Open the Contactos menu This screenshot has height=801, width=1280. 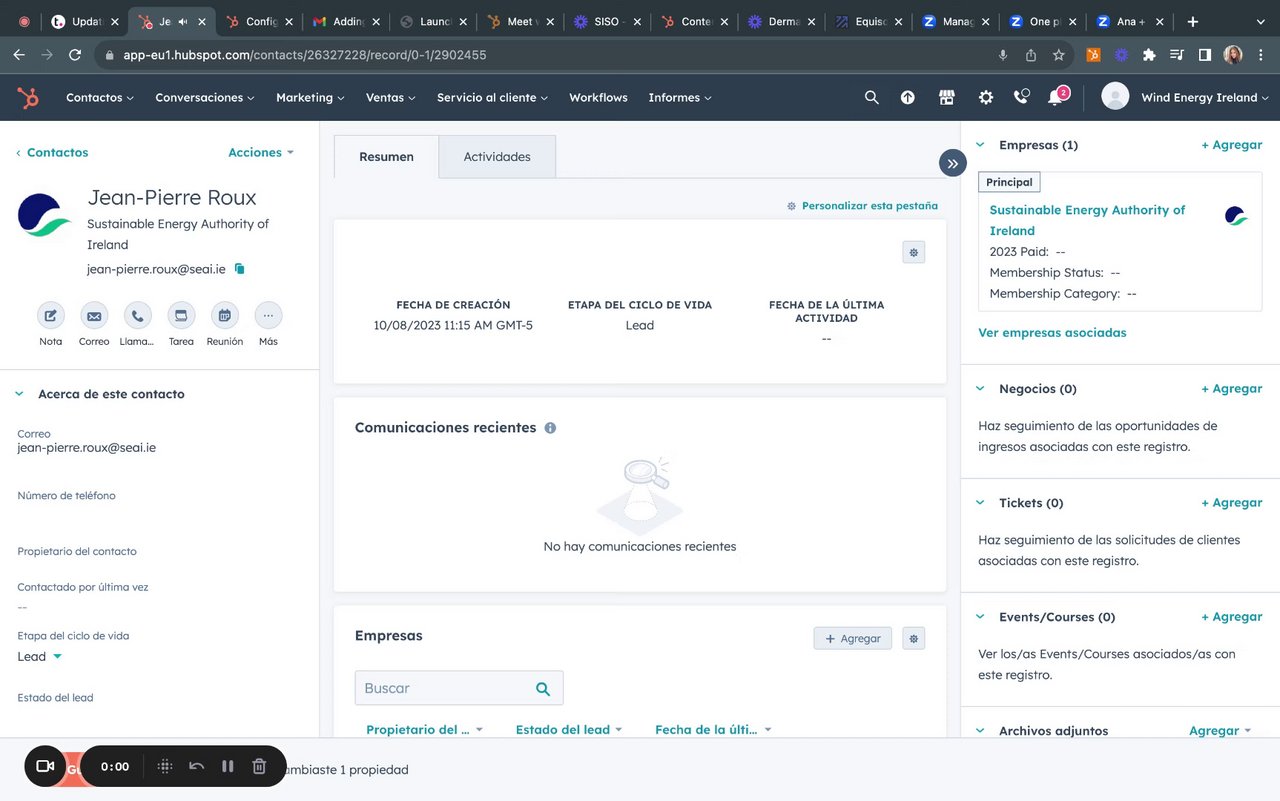click(100, 97)
